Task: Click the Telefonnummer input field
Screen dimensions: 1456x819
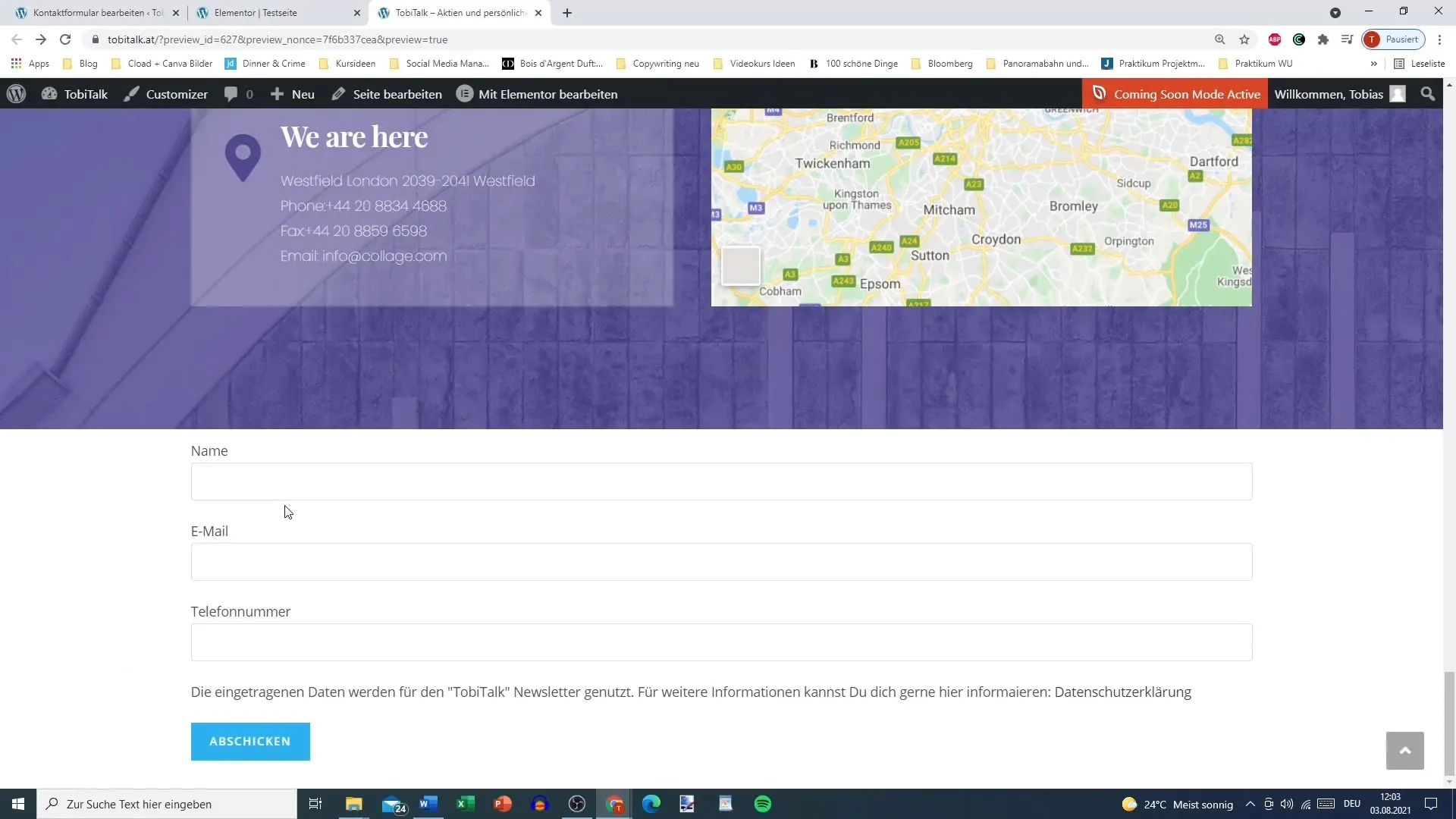Action: click(x=721, y=642)
